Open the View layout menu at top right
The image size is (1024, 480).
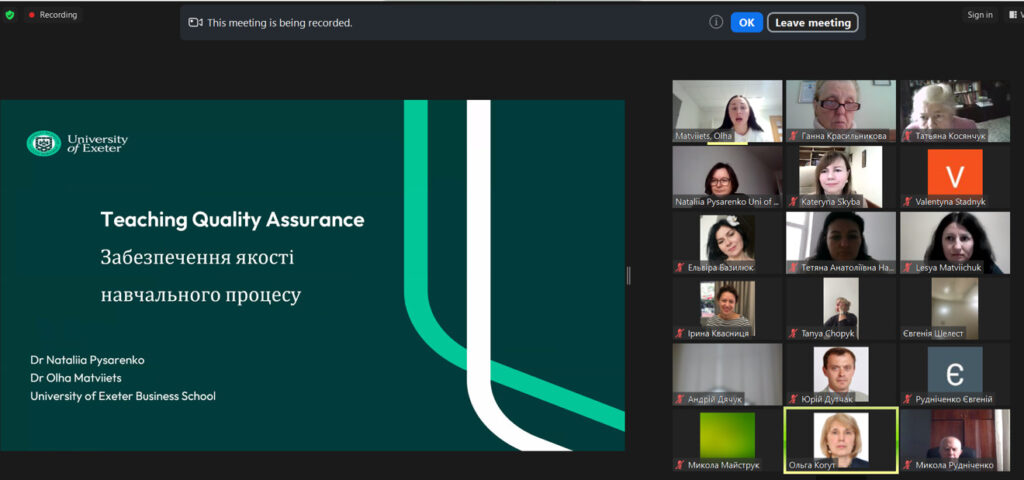(1013, 15)
